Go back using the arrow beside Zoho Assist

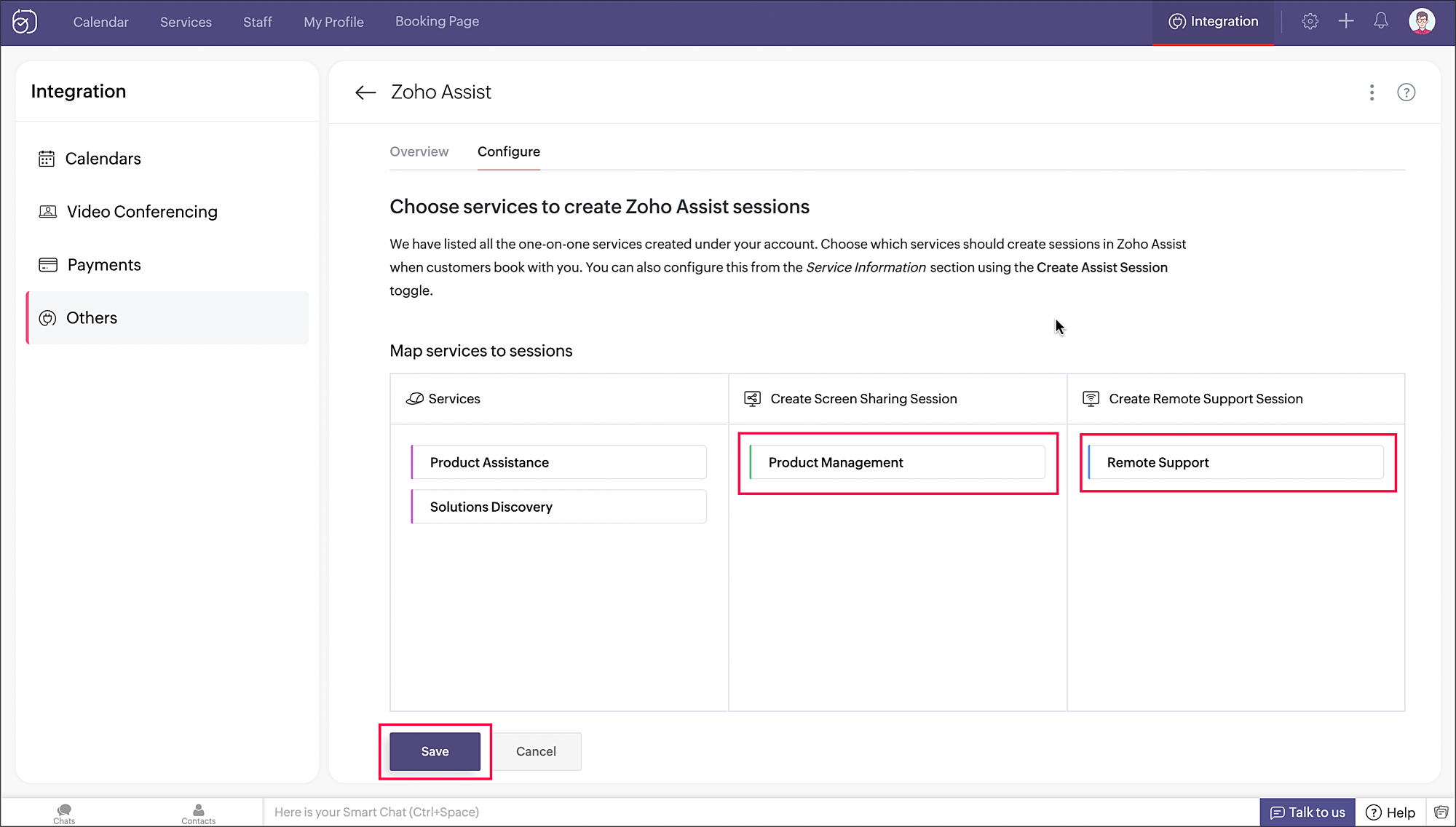click(x=365, y=92)
